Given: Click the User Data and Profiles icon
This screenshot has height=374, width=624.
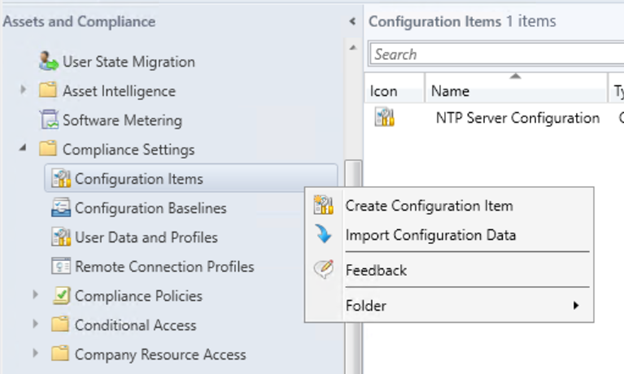Looking at the screenshot, I should pyautogui.click(x=61, y=237).
